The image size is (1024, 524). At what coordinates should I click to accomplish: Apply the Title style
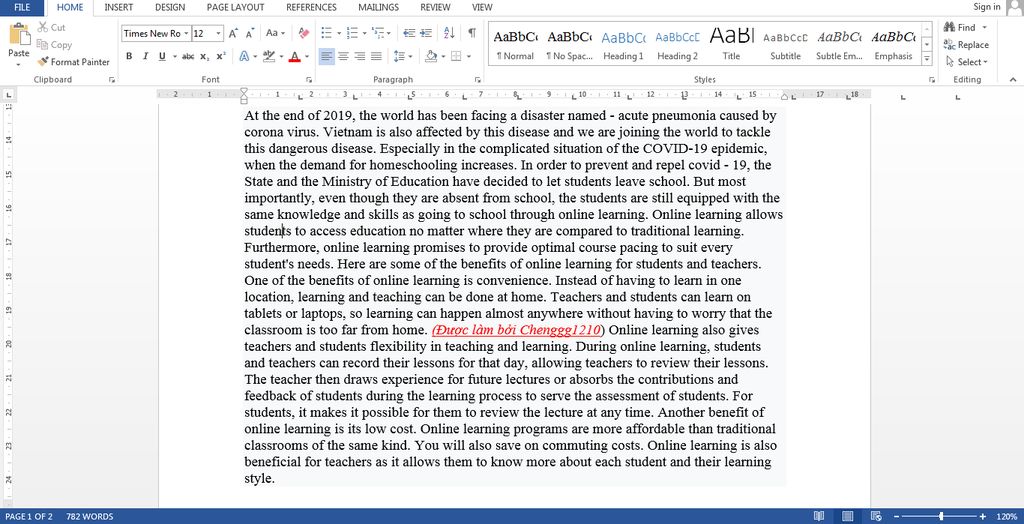[731, 44]
